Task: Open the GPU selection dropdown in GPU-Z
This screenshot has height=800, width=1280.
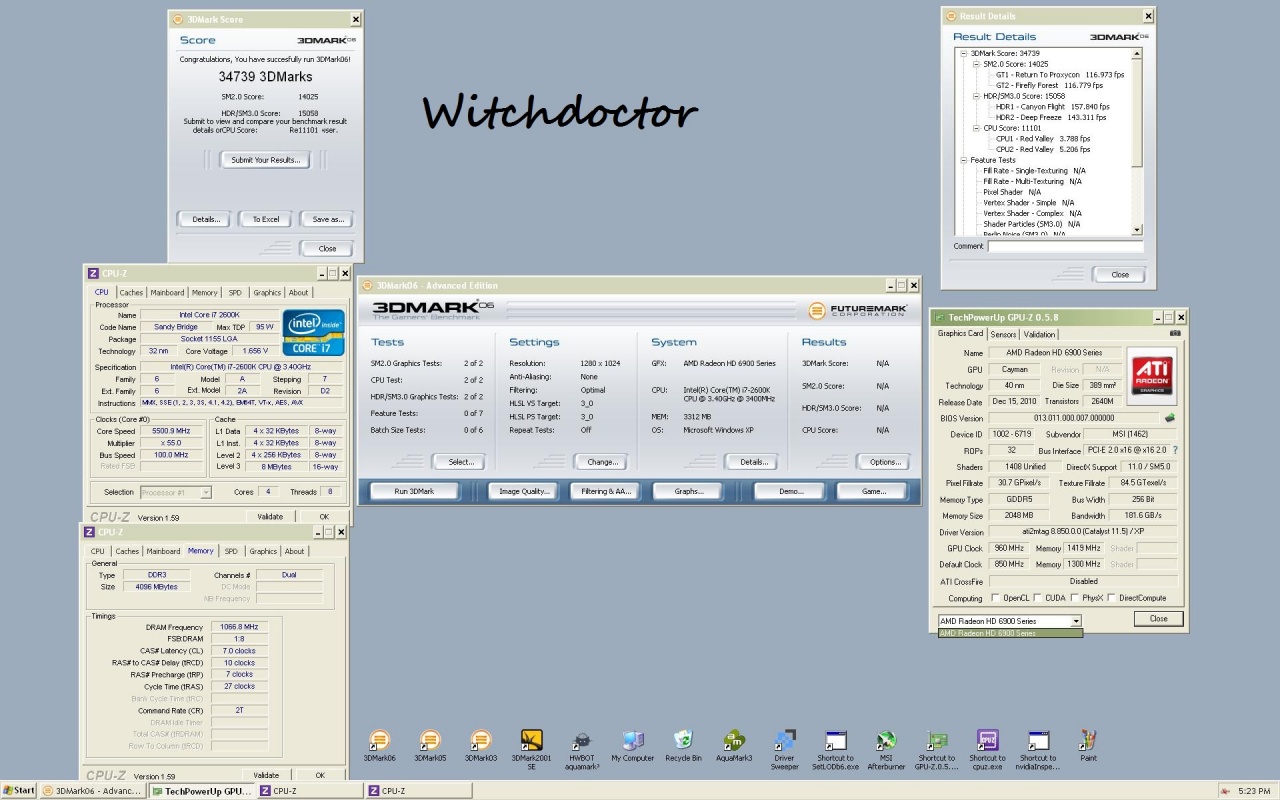Action: pyautogui.click(x=1076, y=621)
